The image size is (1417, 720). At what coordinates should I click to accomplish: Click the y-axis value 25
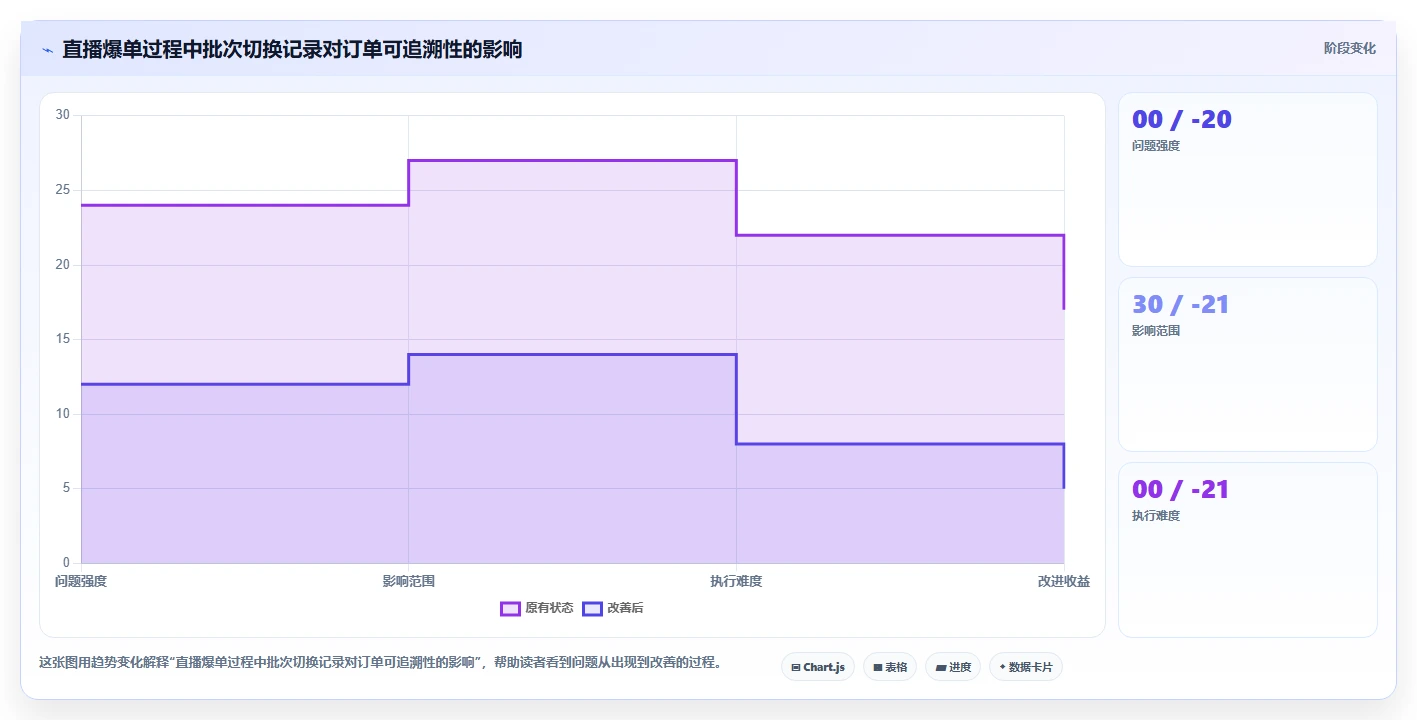(x=63, y=190)
